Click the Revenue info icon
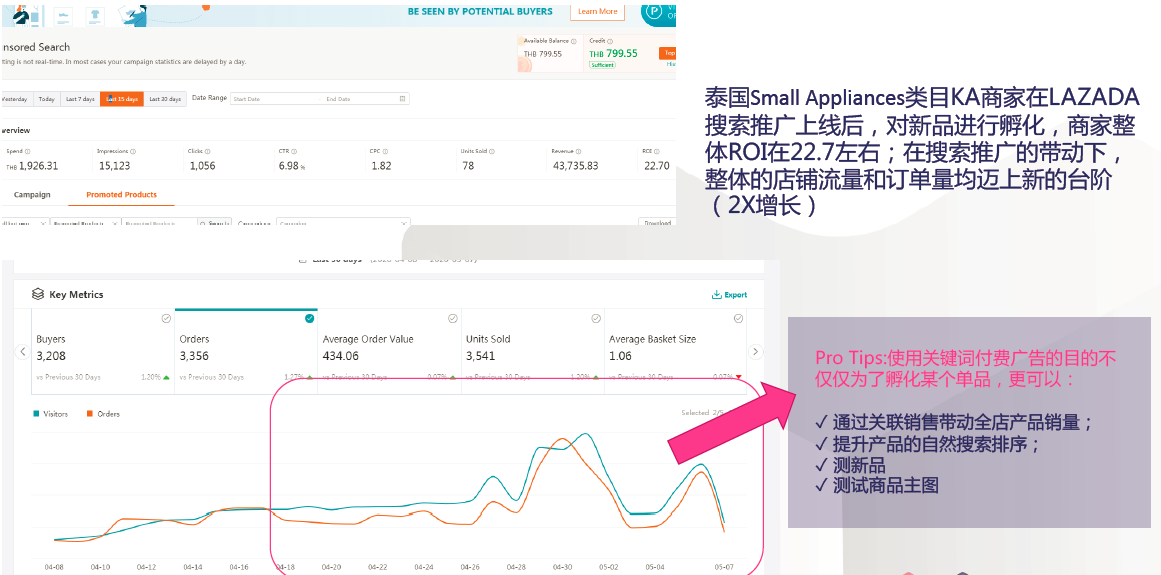This screenshot has height=575, width=1161. [580, 151]
